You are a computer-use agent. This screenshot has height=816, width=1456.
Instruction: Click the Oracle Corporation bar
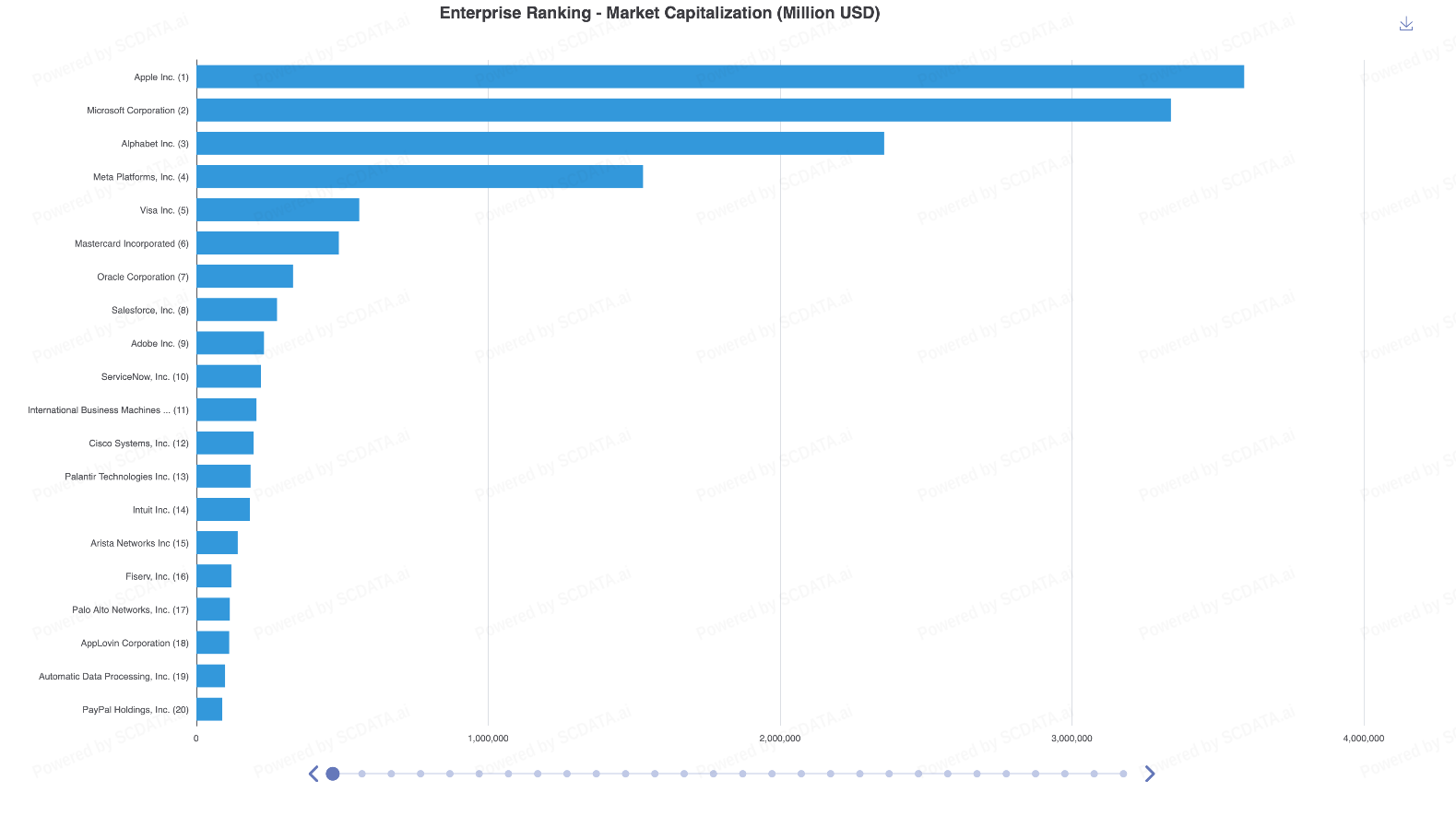pos(244,277)
